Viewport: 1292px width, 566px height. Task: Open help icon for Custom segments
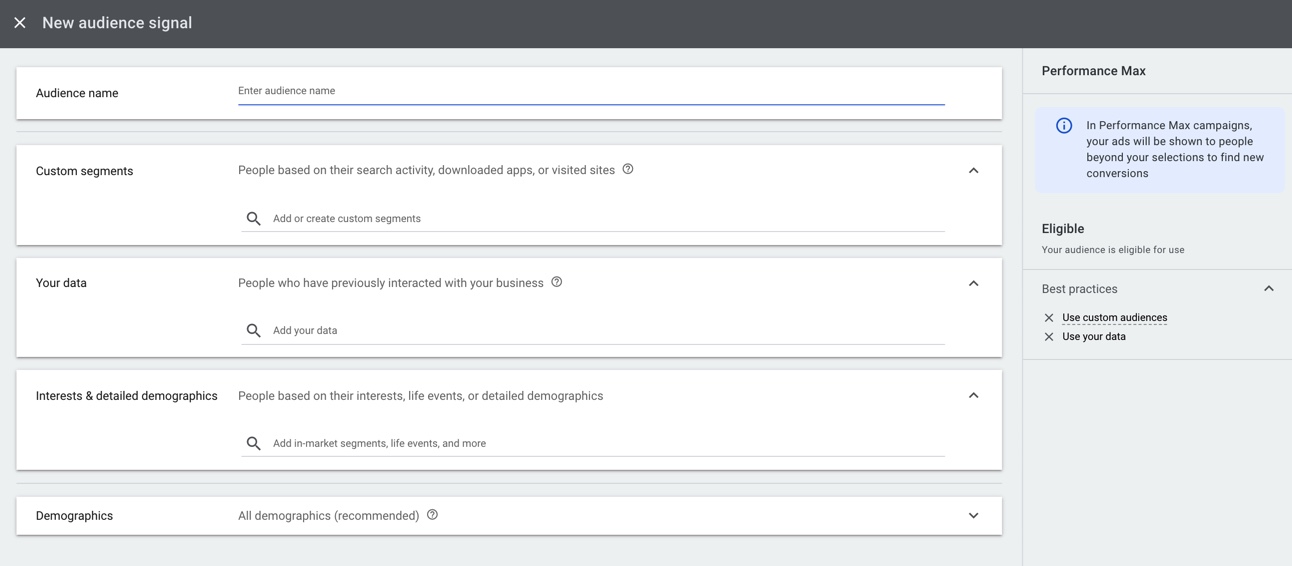628,169
